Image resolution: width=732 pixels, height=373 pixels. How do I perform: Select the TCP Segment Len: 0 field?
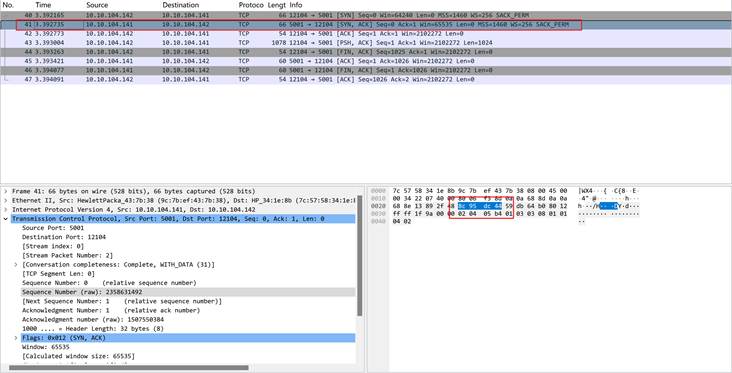[58, 274]
